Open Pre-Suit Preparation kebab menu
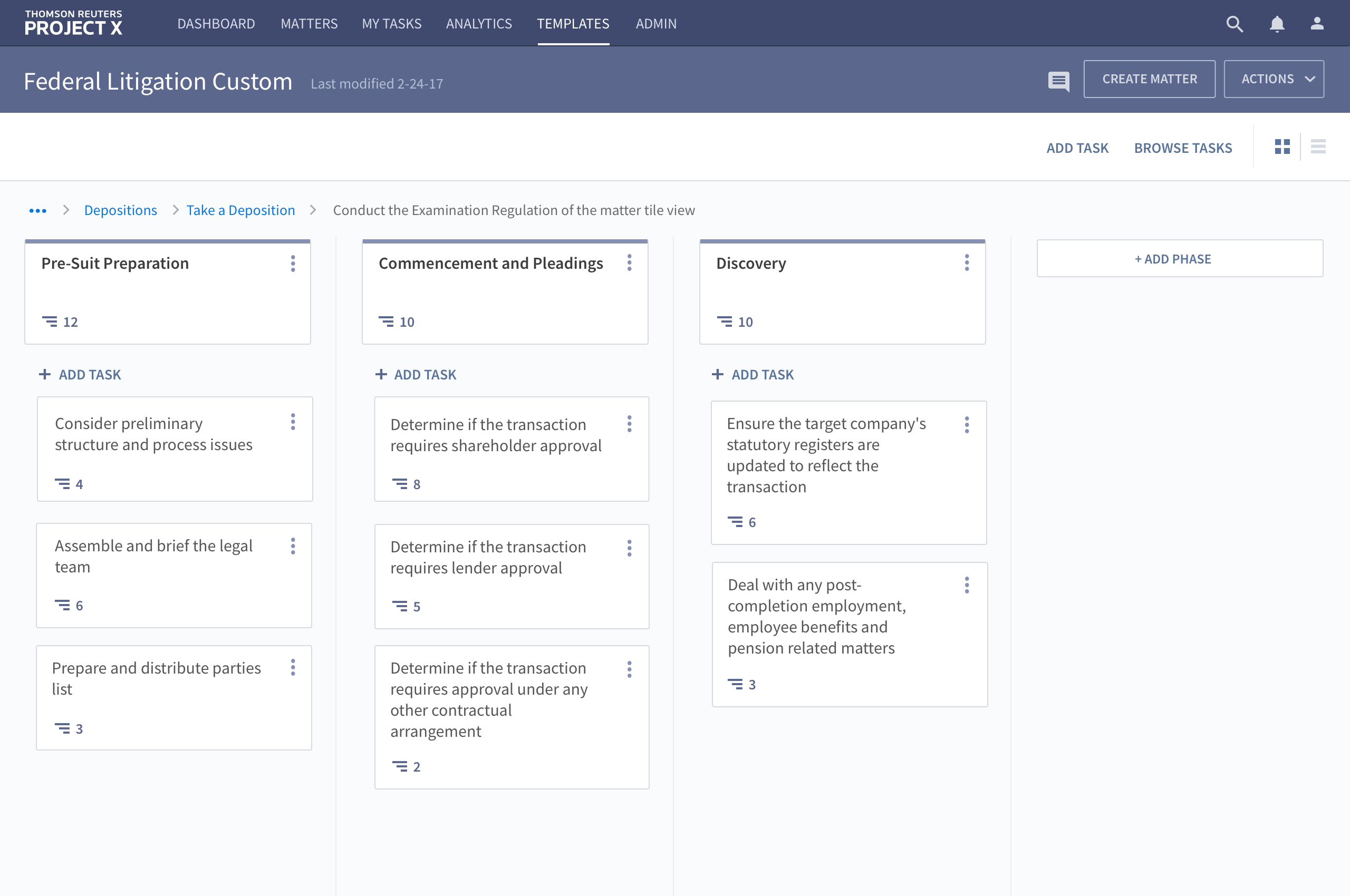 click(293, 264)
